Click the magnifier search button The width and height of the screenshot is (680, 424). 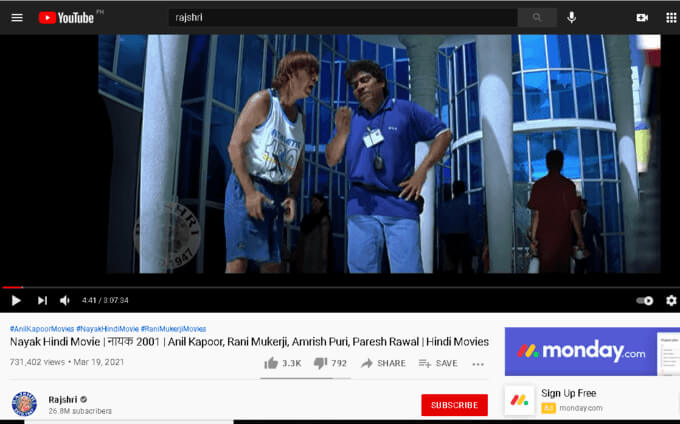537,18
